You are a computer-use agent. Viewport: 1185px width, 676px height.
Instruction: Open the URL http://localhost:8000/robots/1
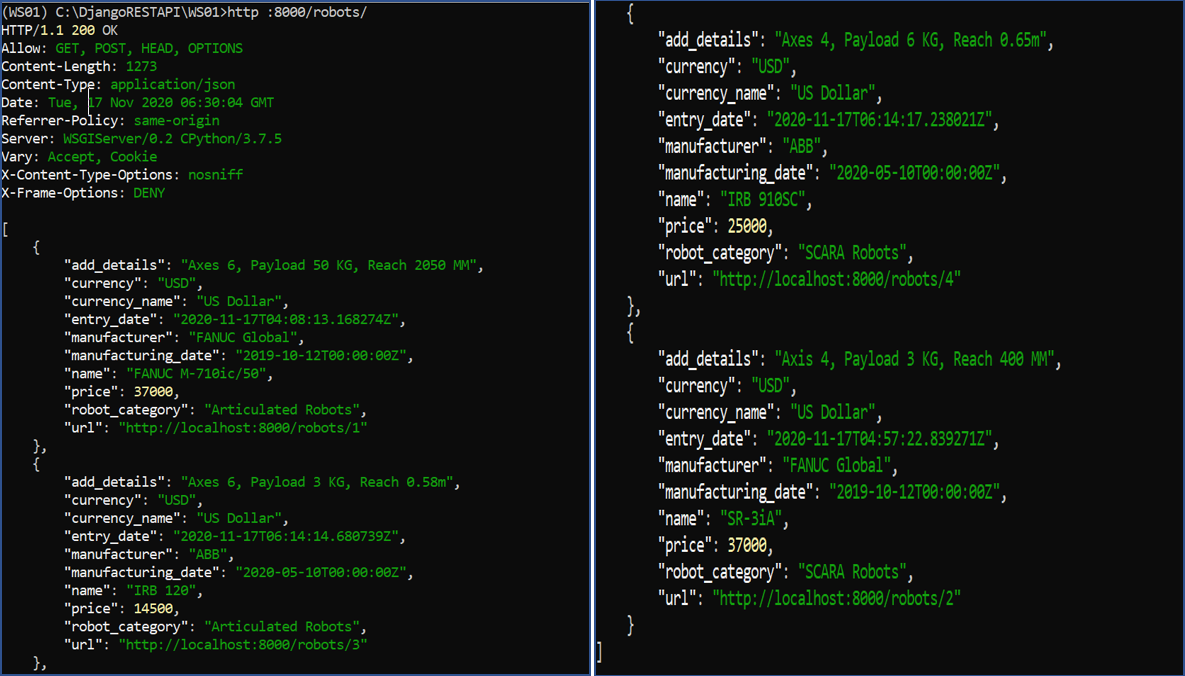(243, 428)
